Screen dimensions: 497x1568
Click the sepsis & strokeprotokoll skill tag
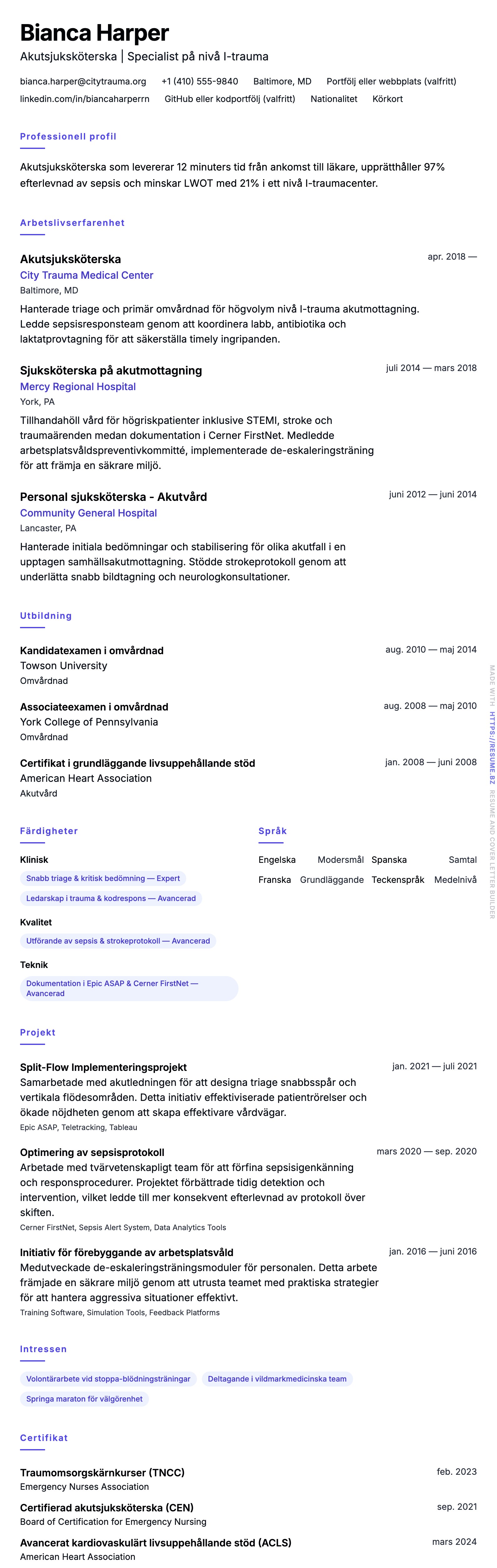point(118,941)
